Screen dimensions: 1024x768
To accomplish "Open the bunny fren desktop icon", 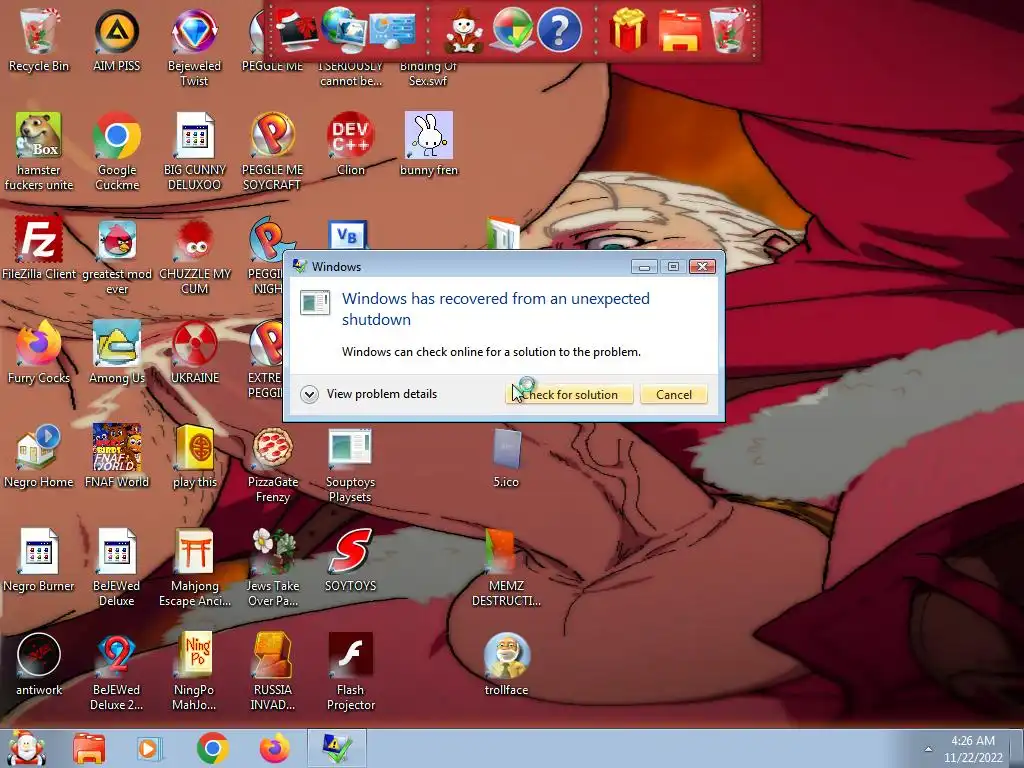I will coord(428,144).
